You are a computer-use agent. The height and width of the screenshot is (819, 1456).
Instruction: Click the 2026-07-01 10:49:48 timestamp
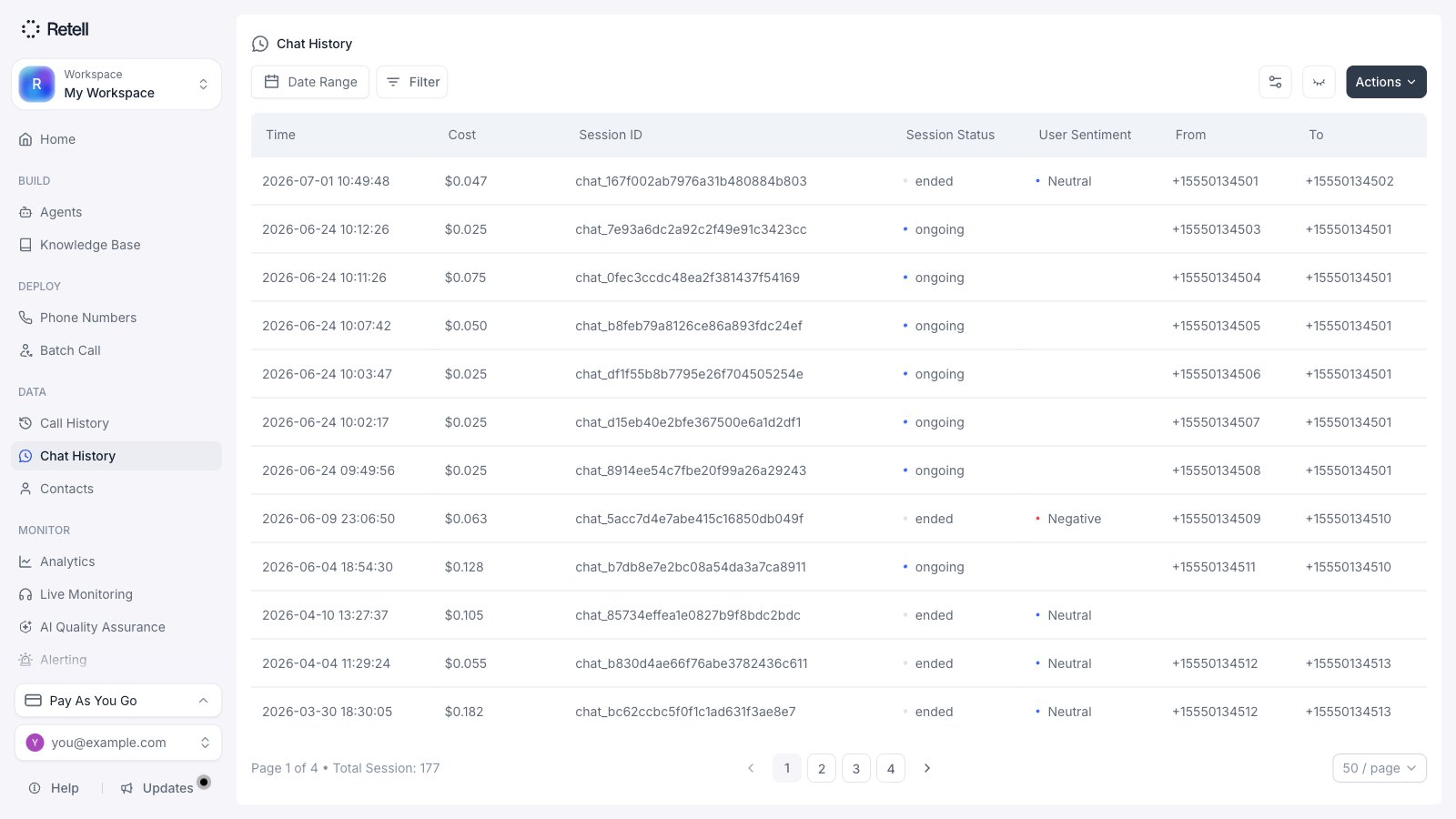326,181
